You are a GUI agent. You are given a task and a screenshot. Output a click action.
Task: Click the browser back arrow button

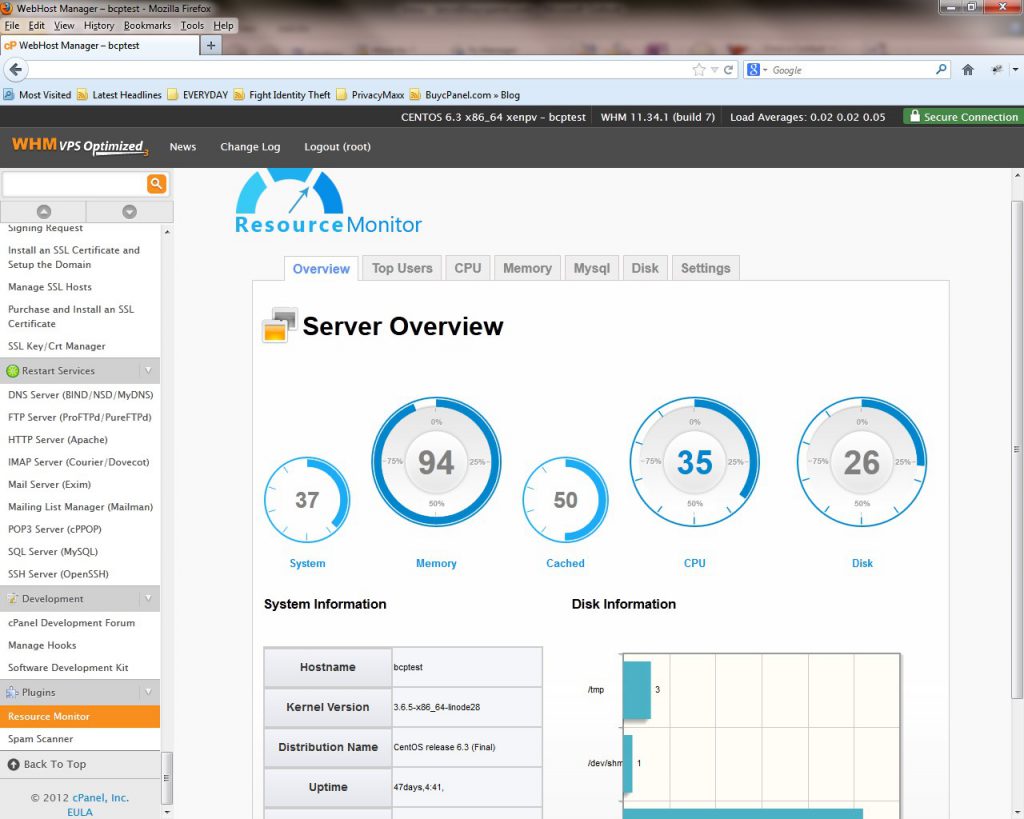tap(16, 70)
